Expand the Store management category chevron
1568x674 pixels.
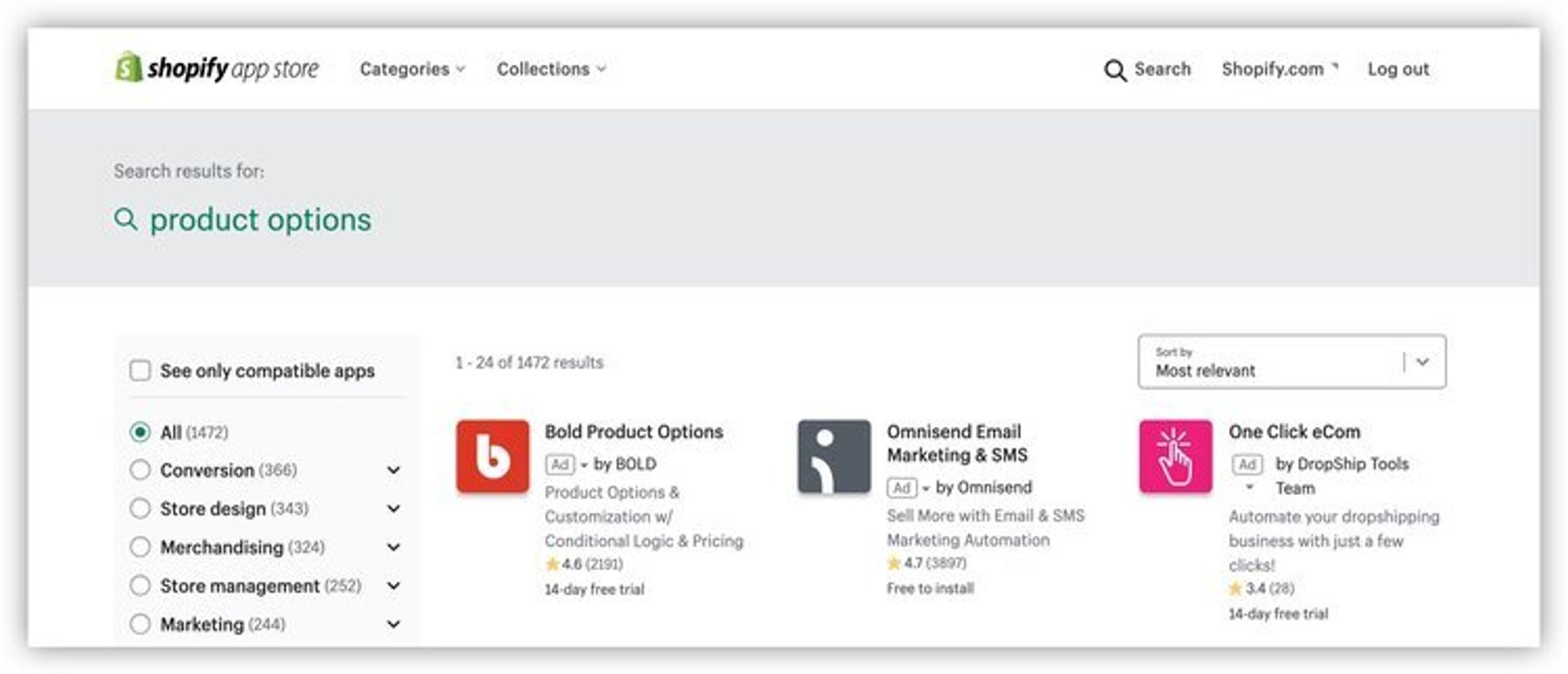pos(394,586)
